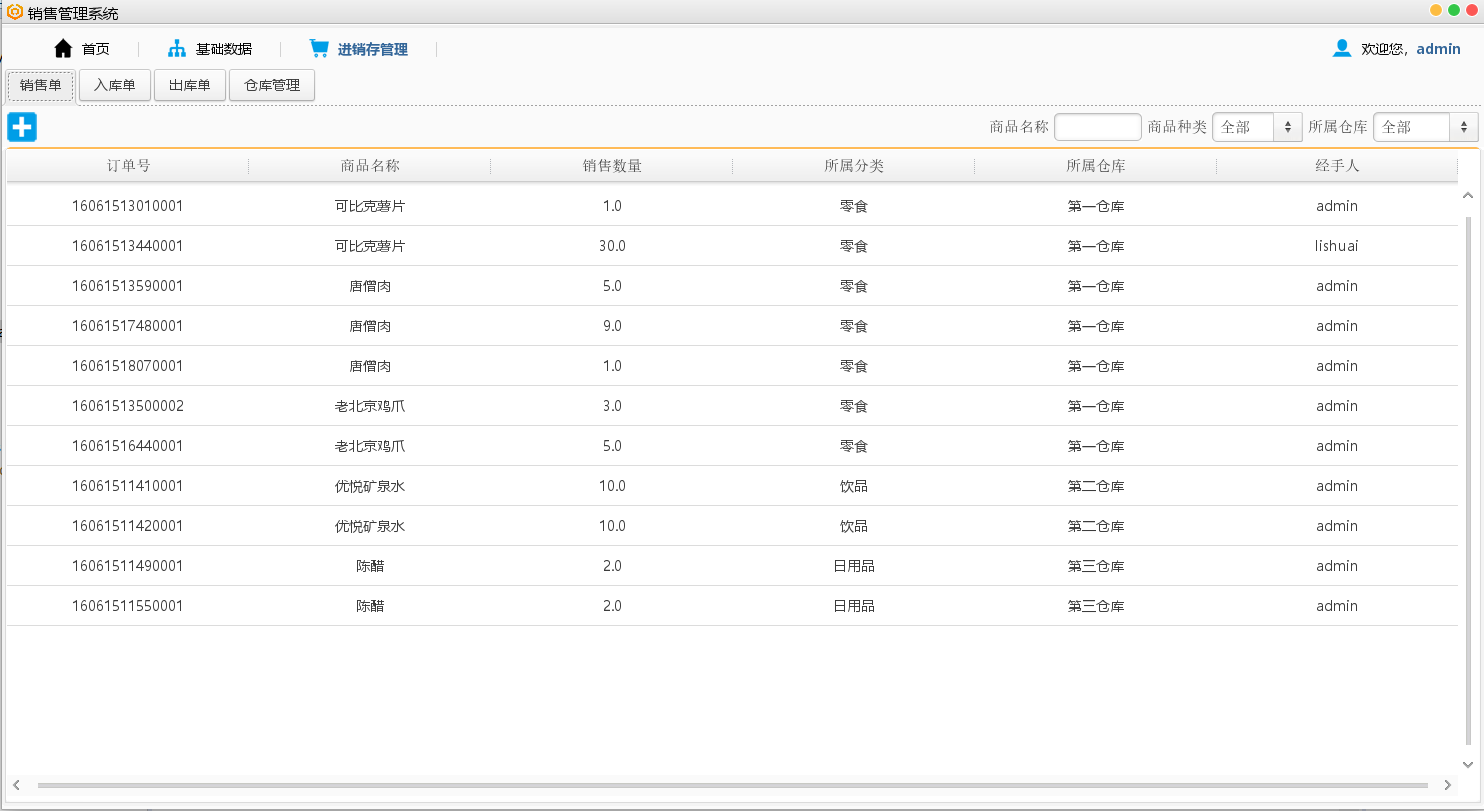Switch to the 销售单 tab
The image size is (1484, 811).
click(41, 85)
